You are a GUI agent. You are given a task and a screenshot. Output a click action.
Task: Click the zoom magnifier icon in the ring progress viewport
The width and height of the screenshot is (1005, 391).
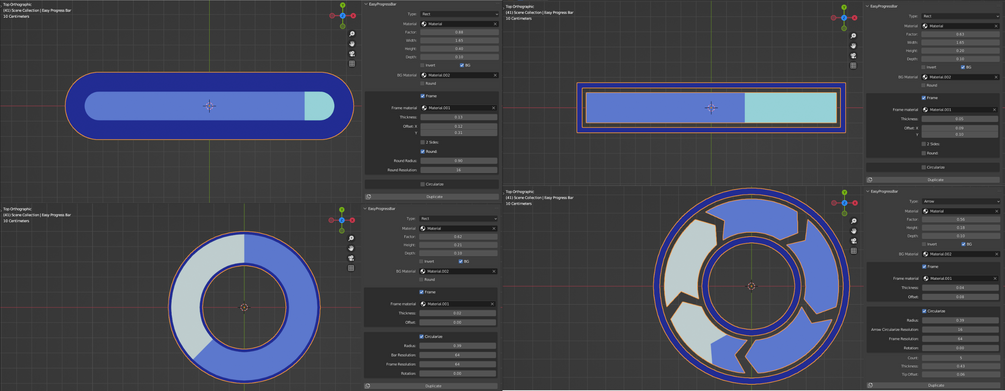[x=351, y=238]
